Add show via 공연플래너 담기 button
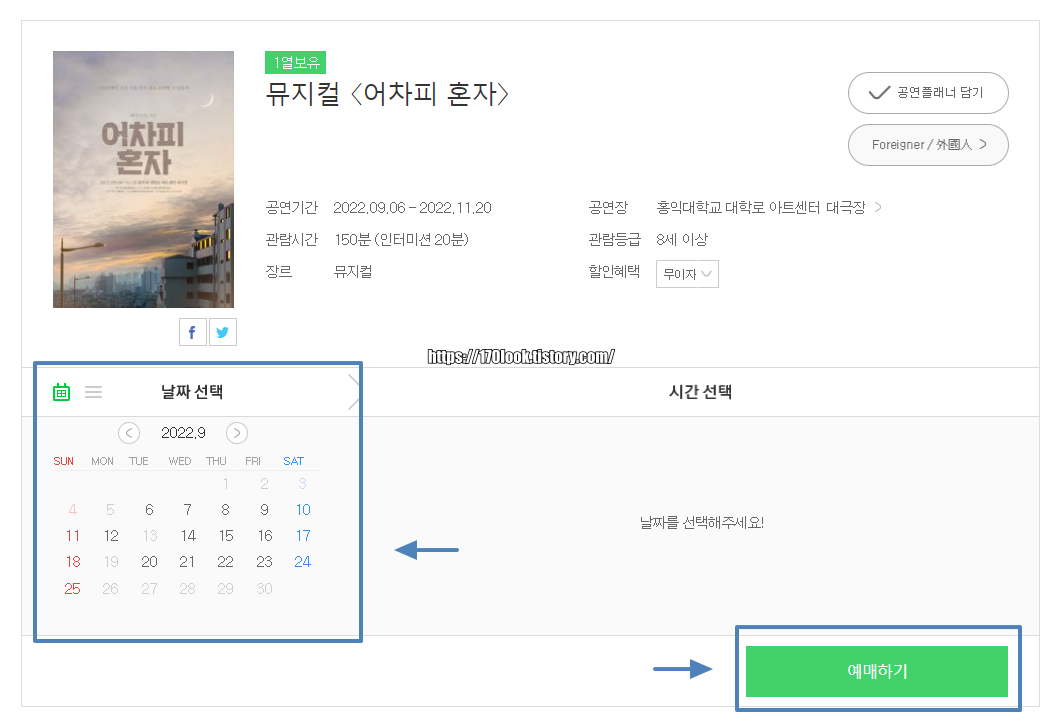The image size is (1043, 714). tap(927, 92)
